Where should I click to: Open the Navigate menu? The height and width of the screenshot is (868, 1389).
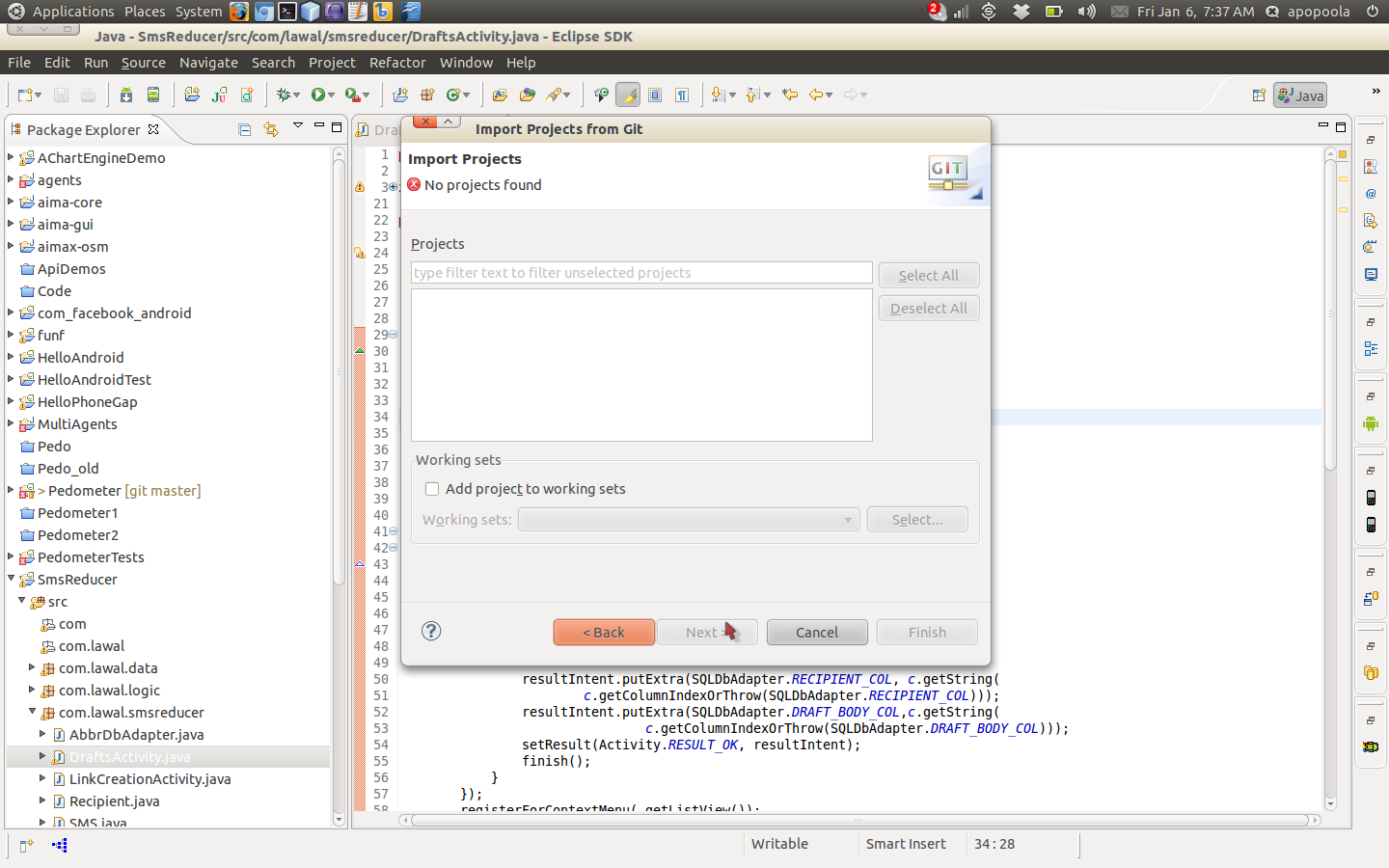coord(208,63)
